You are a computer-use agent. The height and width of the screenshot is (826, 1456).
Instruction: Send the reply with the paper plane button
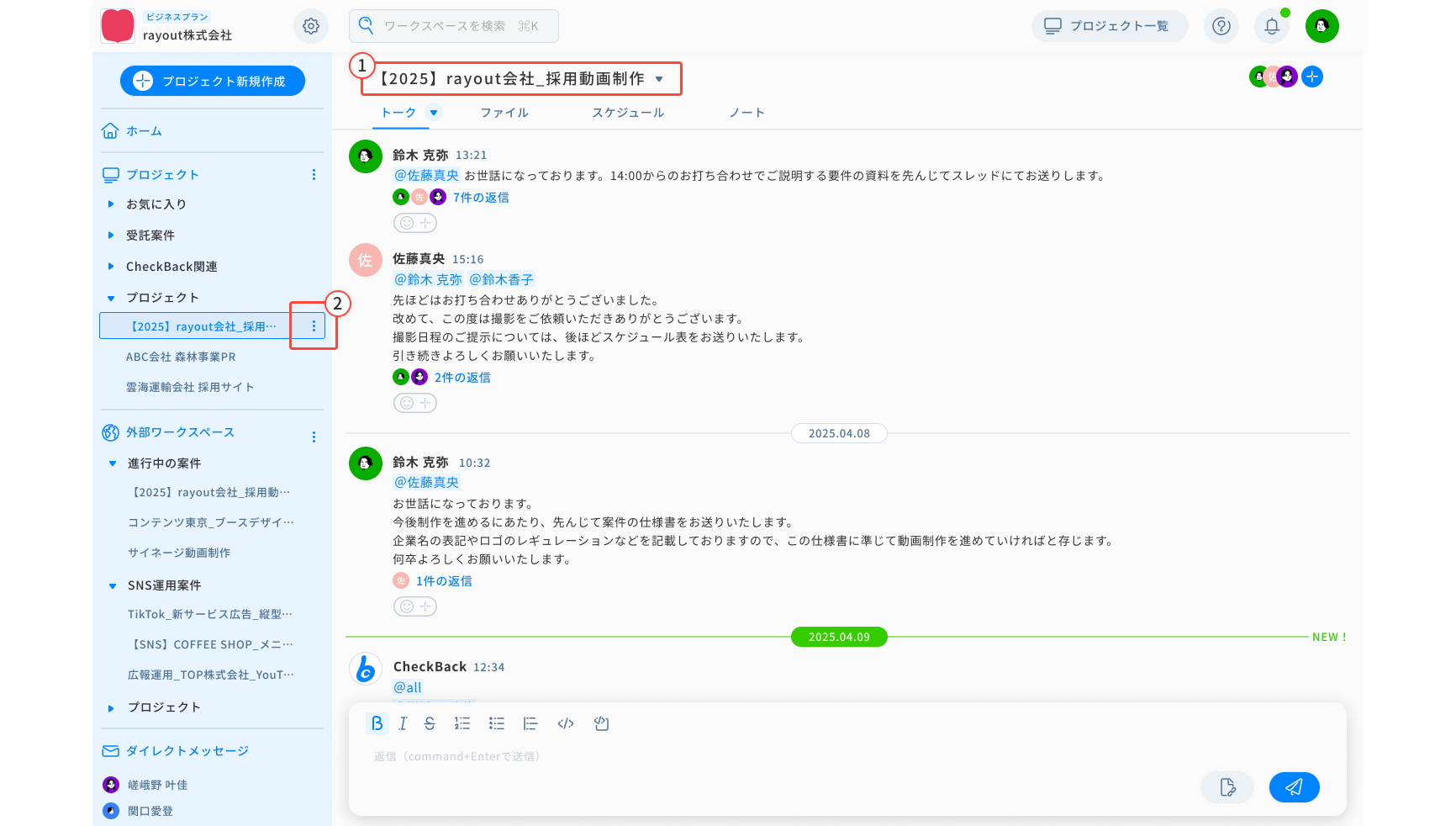point(1295,787)
